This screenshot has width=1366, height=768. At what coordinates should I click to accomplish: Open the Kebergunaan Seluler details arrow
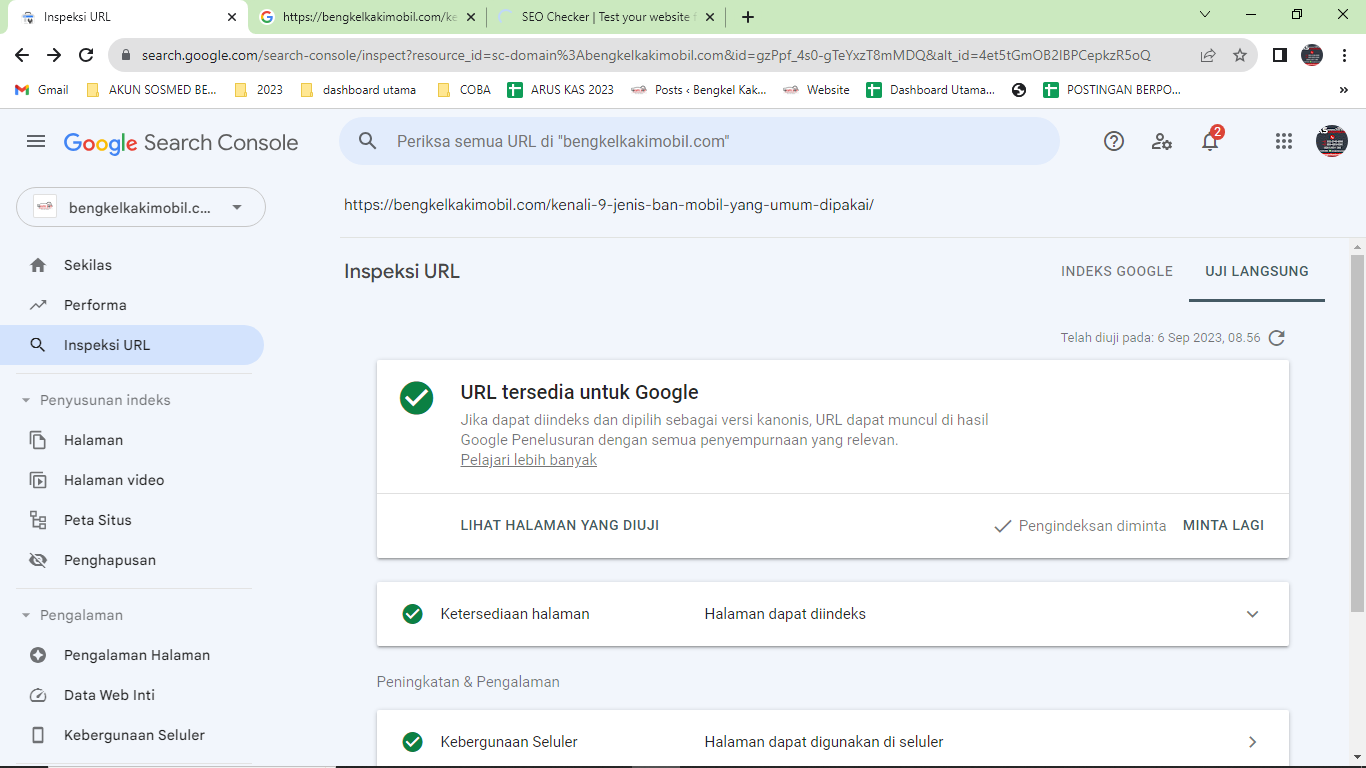(1252, 742)
